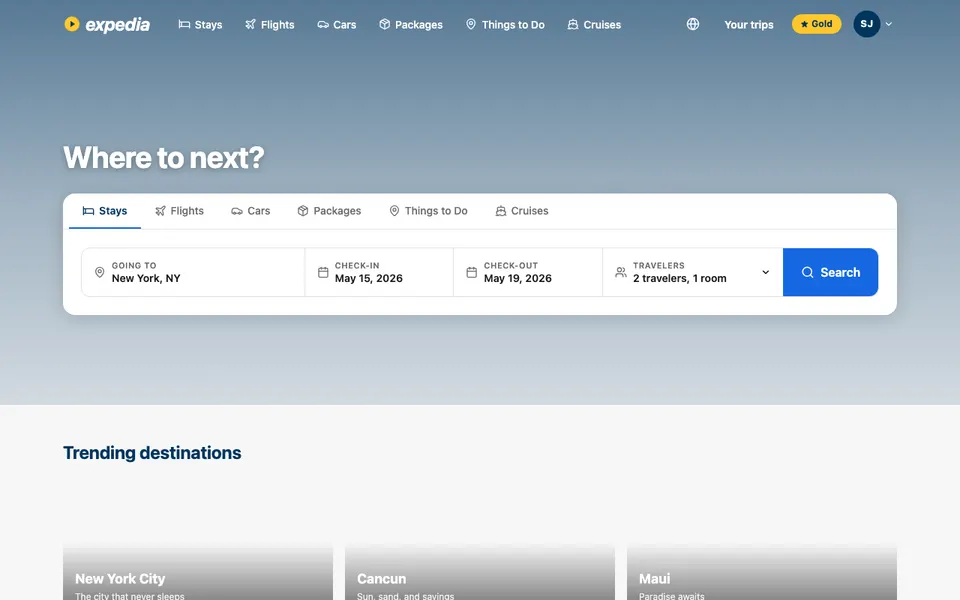
Task: Switch to the Cruises search tab
Action: [x=522, y=211]
